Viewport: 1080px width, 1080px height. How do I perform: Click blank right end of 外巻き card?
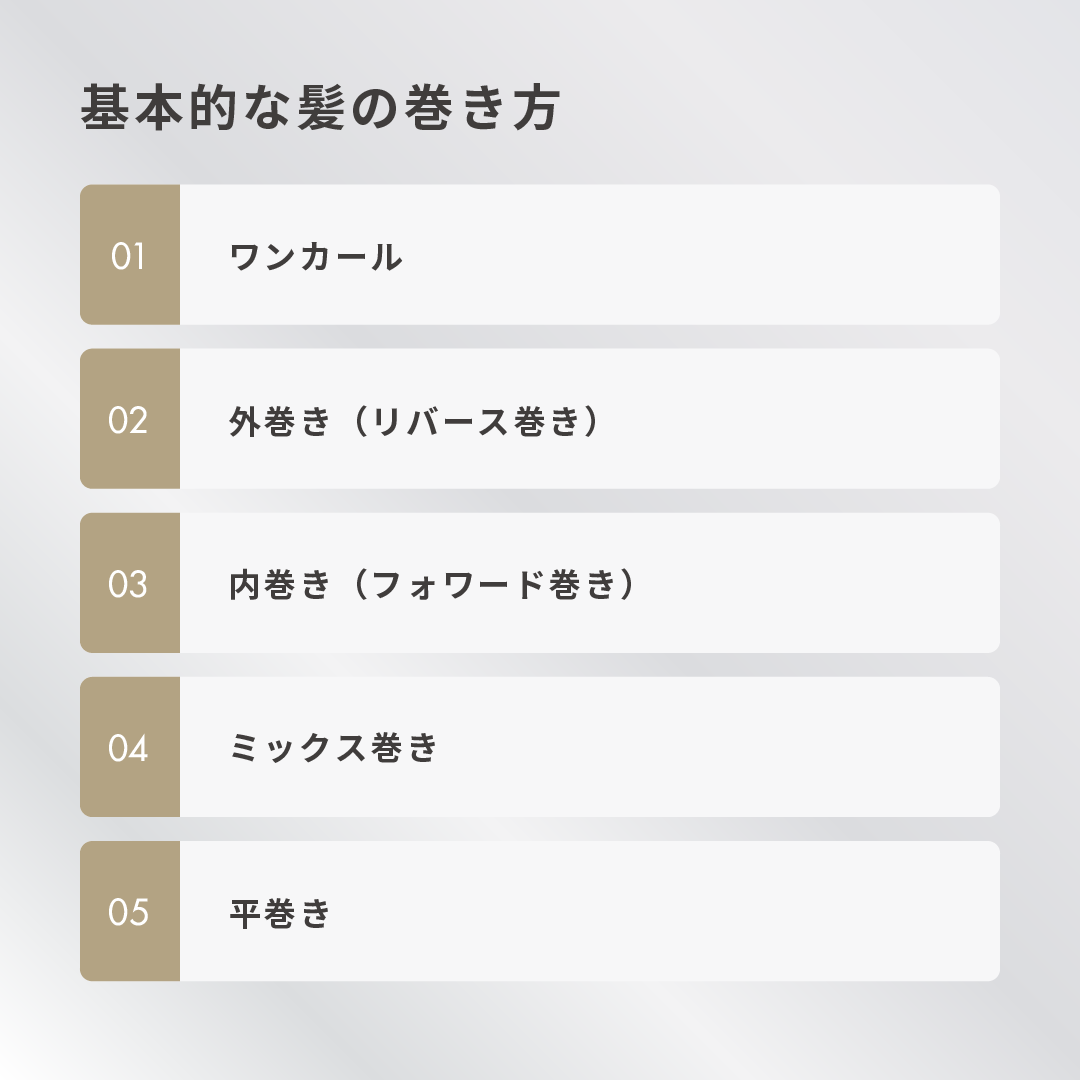tap(900, 420)
